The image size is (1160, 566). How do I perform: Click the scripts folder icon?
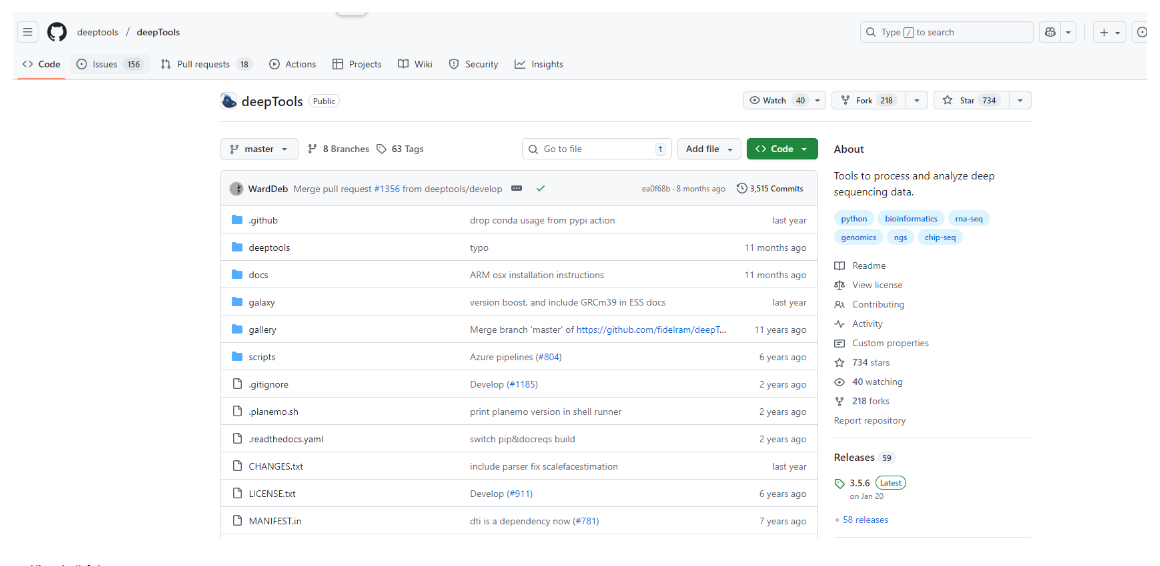coord(237,357)
